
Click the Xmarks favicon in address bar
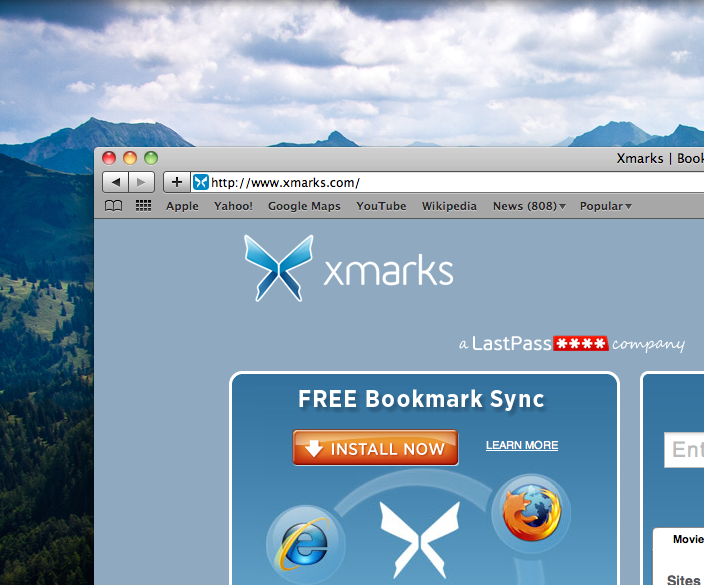[x=201, y=182]
